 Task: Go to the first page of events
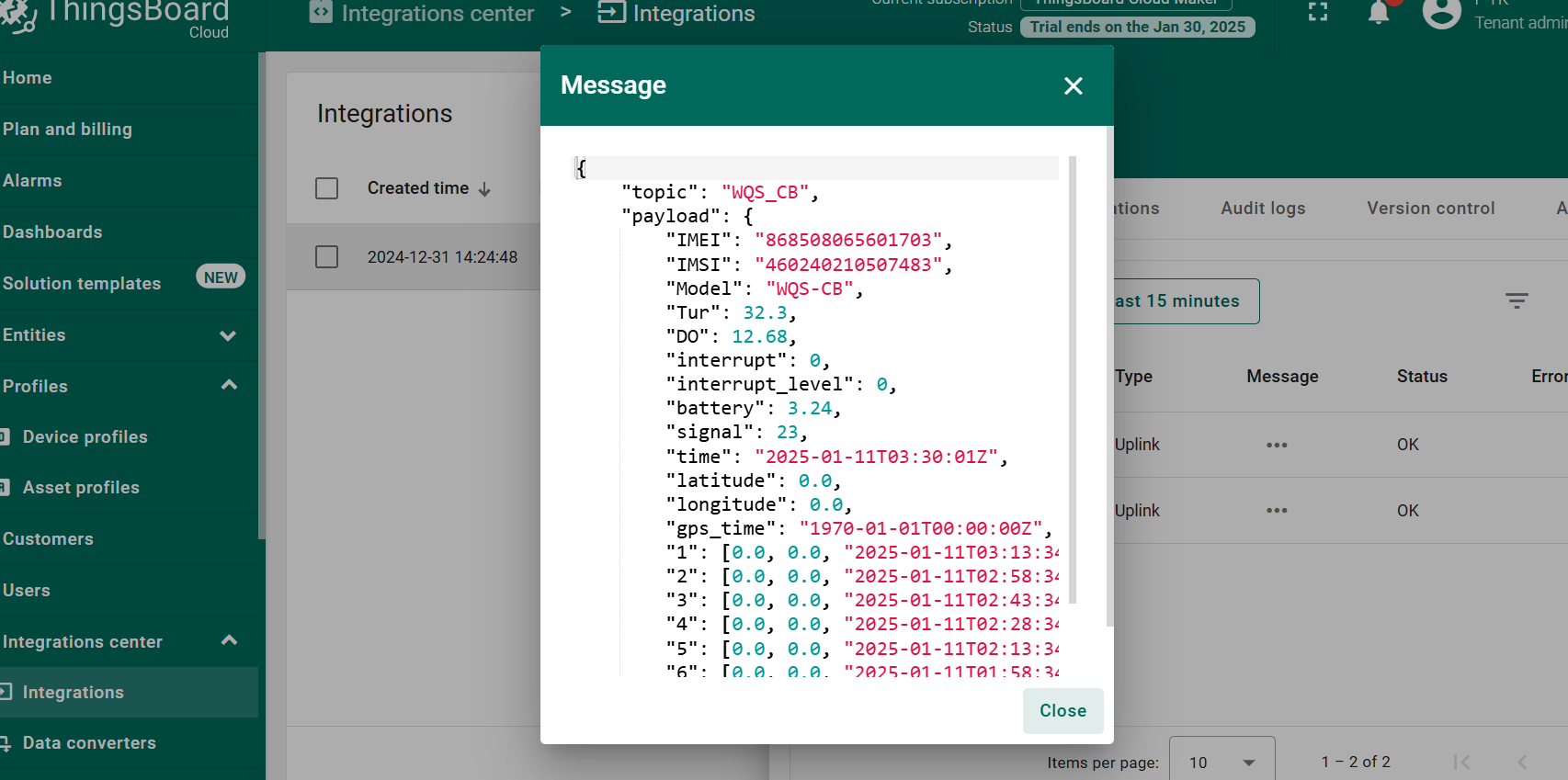pyautogui.click(x=1461, y=762)
